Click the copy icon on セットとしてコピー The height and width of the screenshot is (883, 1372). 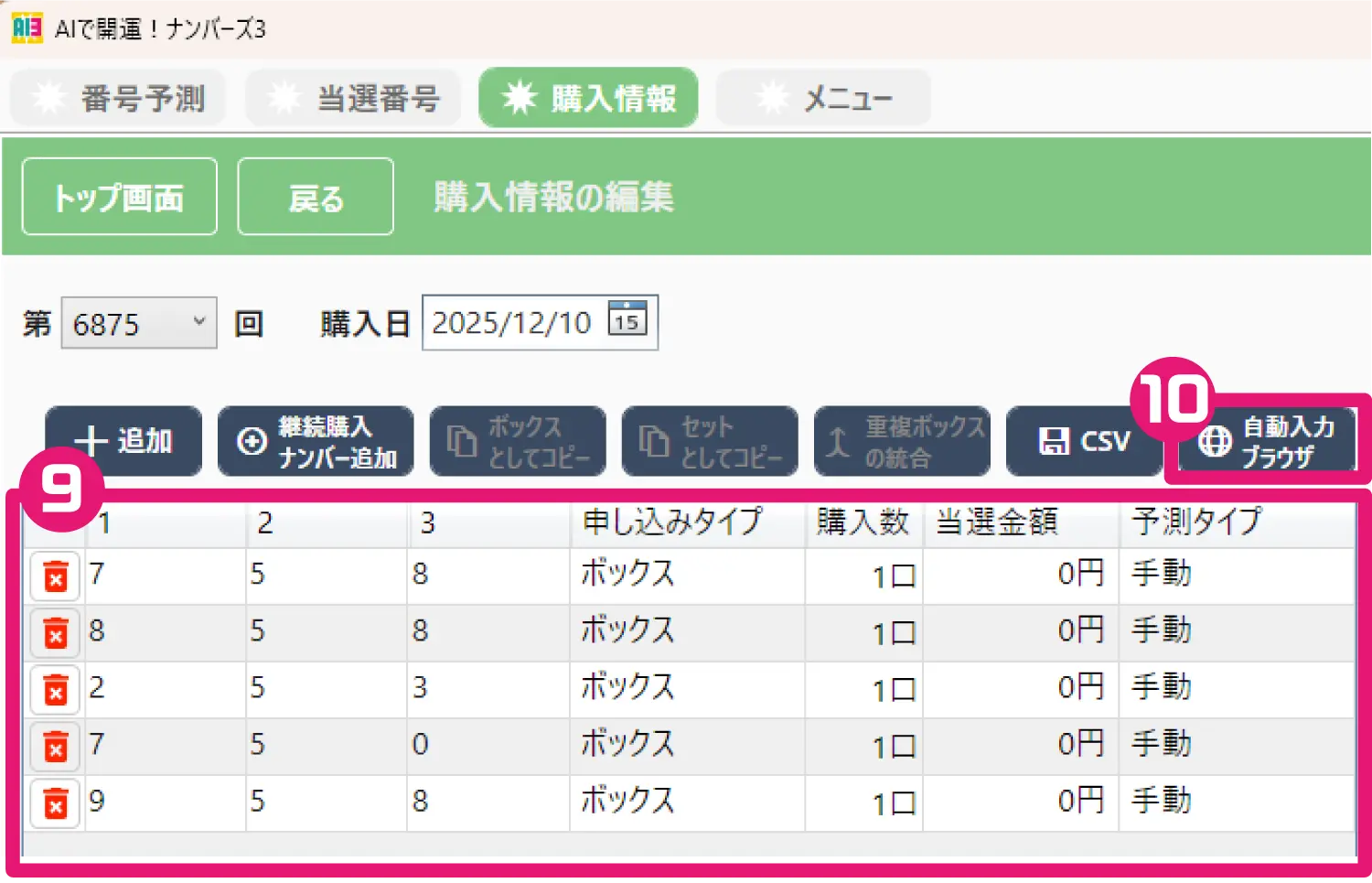coord(652,440)
